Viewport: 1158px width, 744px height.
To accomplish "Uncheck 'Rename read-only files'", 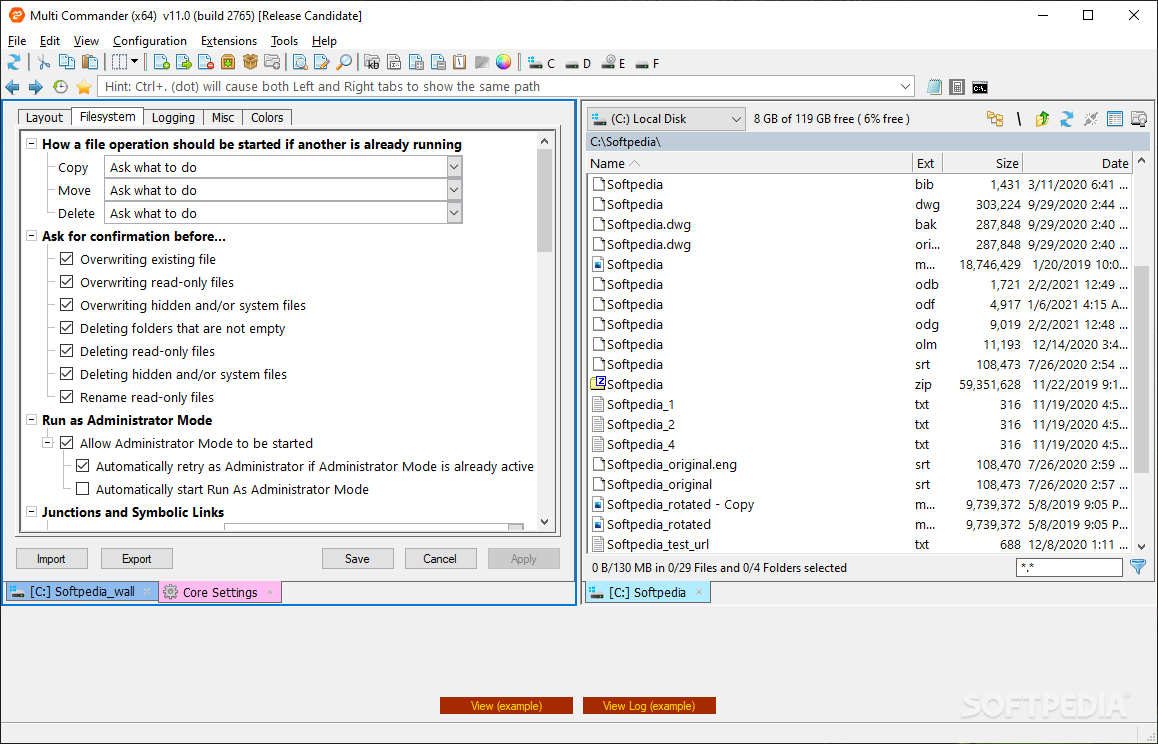I will pos(66,397).
